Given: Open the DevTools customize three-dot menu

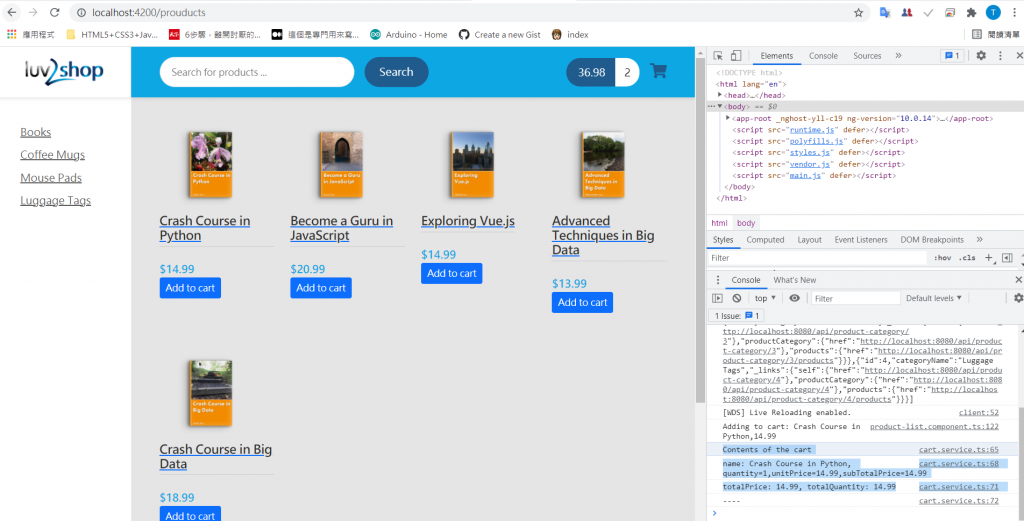Looking at the screenshot, I should pyautogui.click(x=1000, y=55).
